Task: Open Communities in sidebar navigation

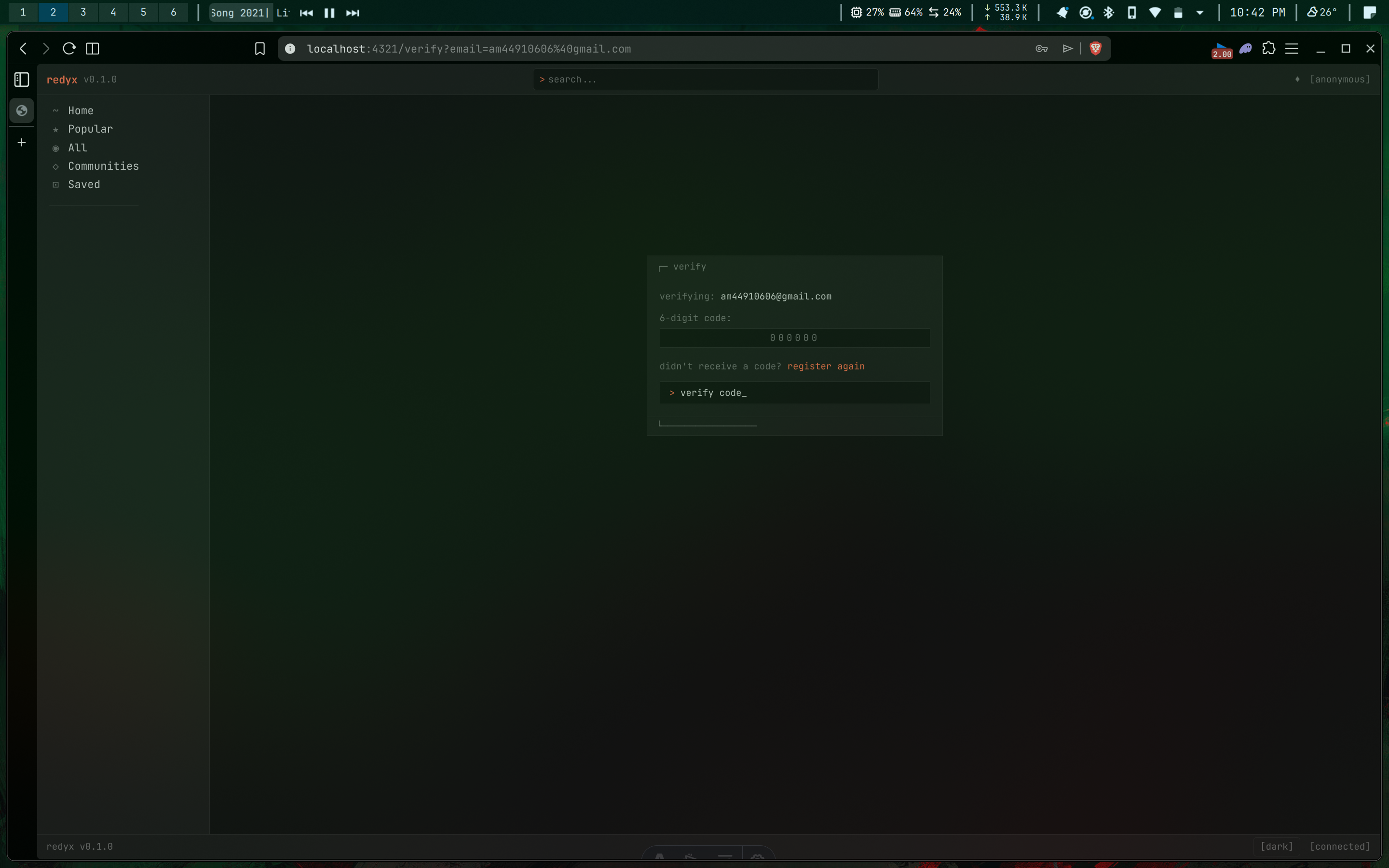Action: 103,166
